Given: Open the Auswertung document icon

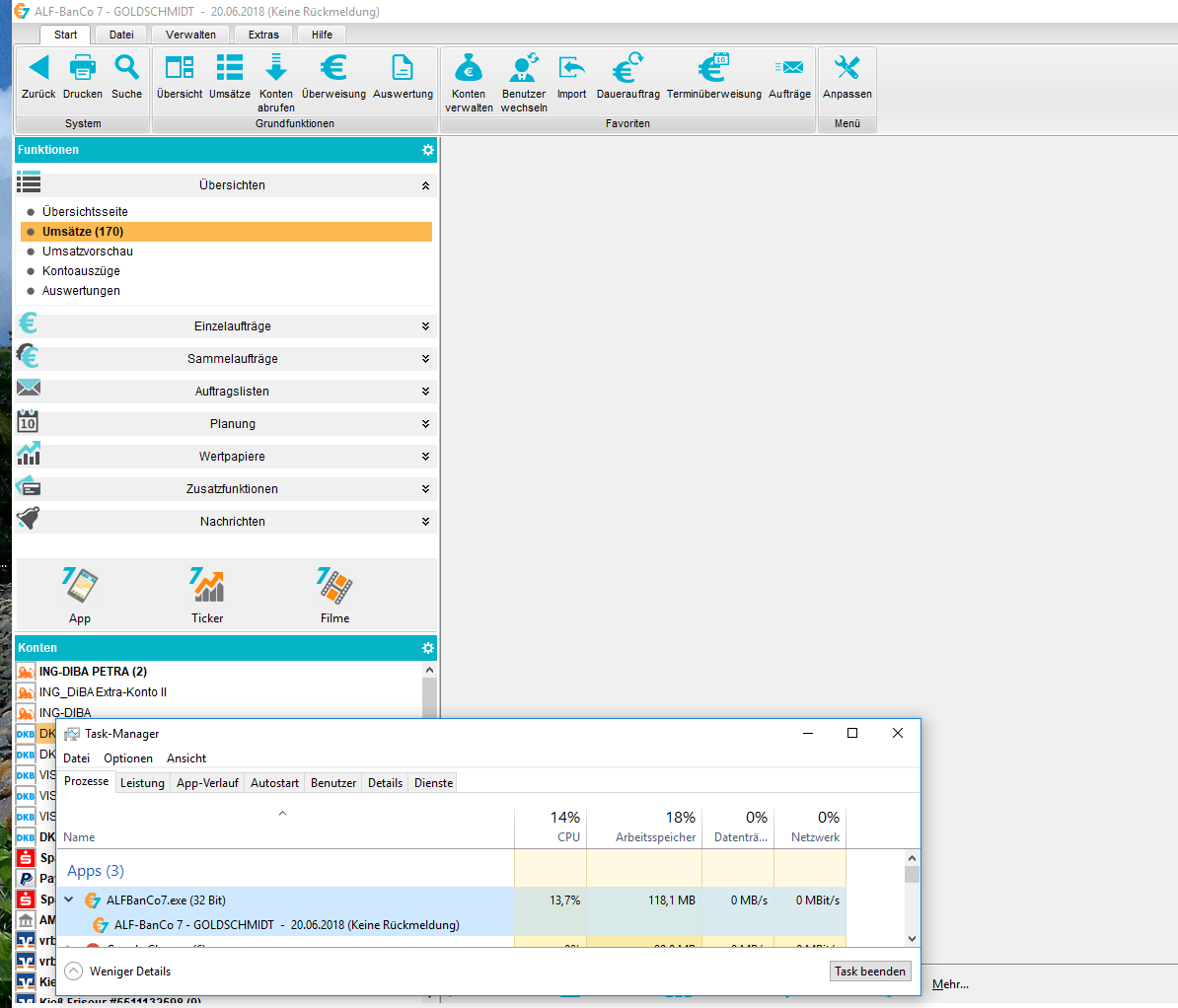Looking at the screenshot, I should [x=403, y=68].
